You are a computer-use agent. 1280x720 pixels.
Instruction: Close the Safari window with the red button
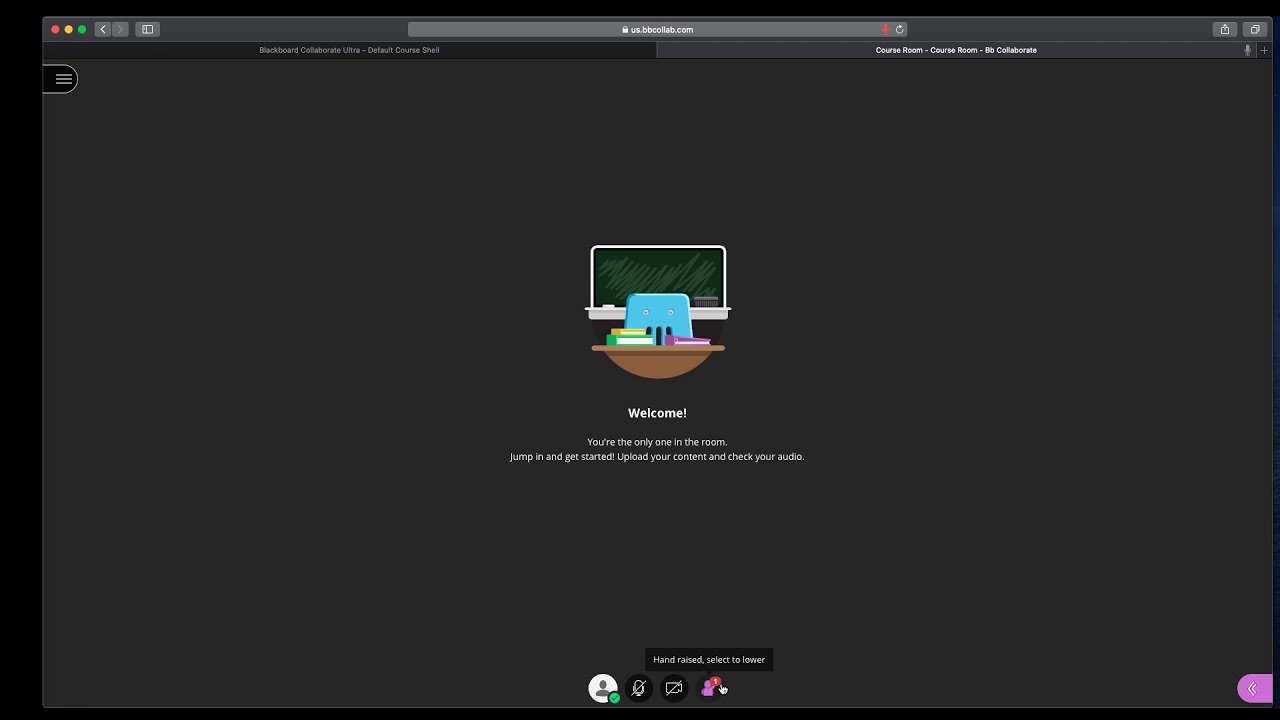pos(55,30)
